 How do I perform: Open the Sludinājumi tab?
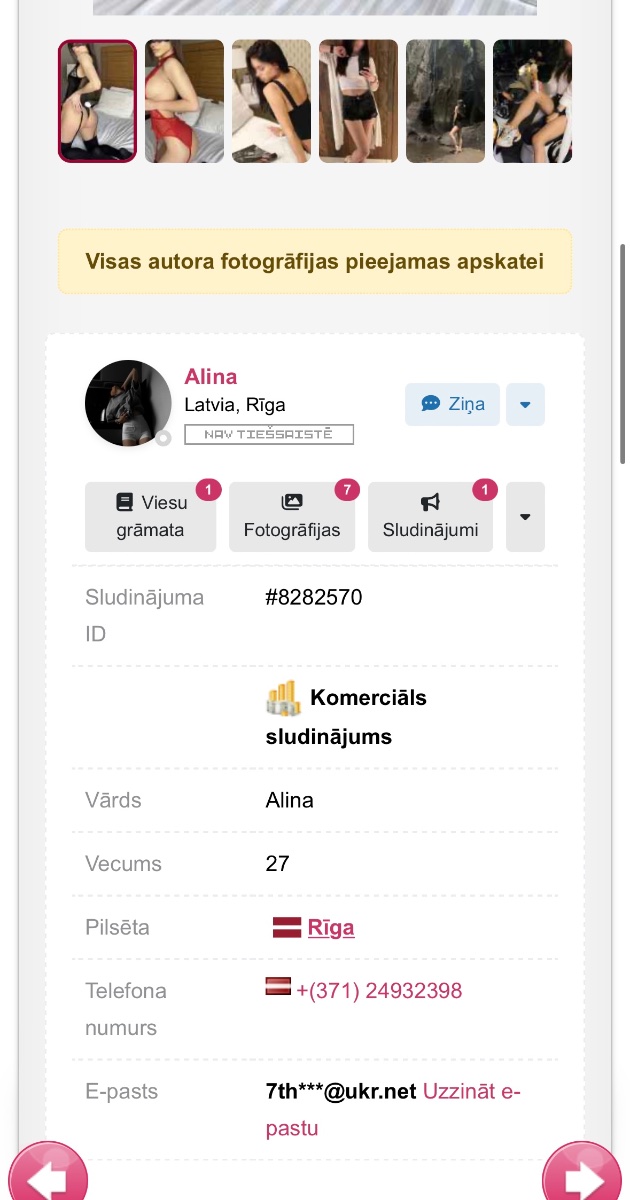pyautogui.click(x=430, y=517)
